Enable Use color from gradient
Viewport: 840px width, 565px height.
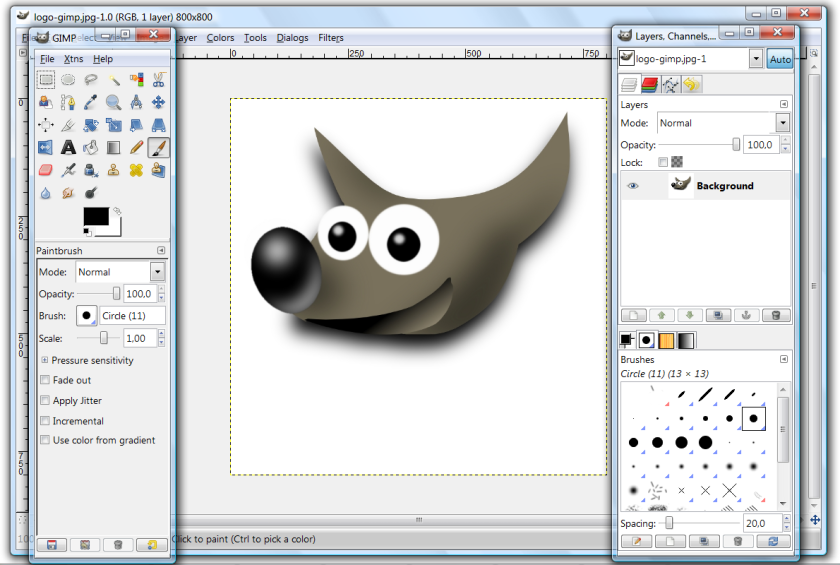click(x=46, y=440)
